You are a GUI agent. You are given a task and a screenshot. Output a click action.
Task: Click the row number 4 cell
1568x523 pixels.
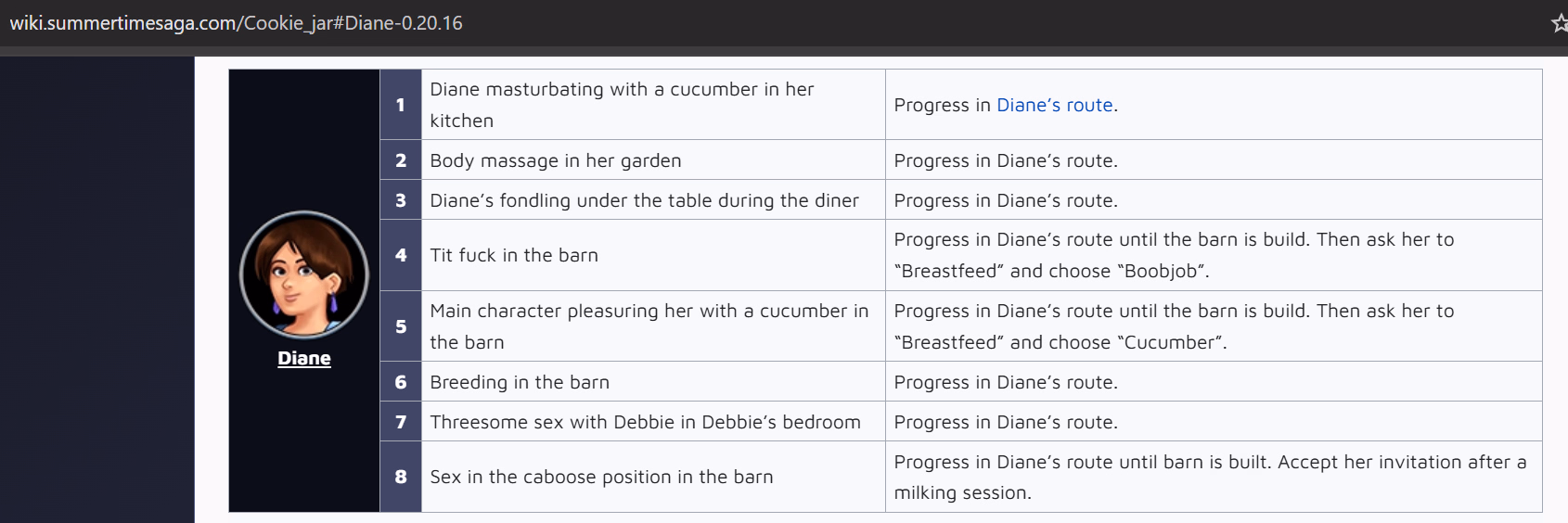pyautogui.click(x=401, y=255)
